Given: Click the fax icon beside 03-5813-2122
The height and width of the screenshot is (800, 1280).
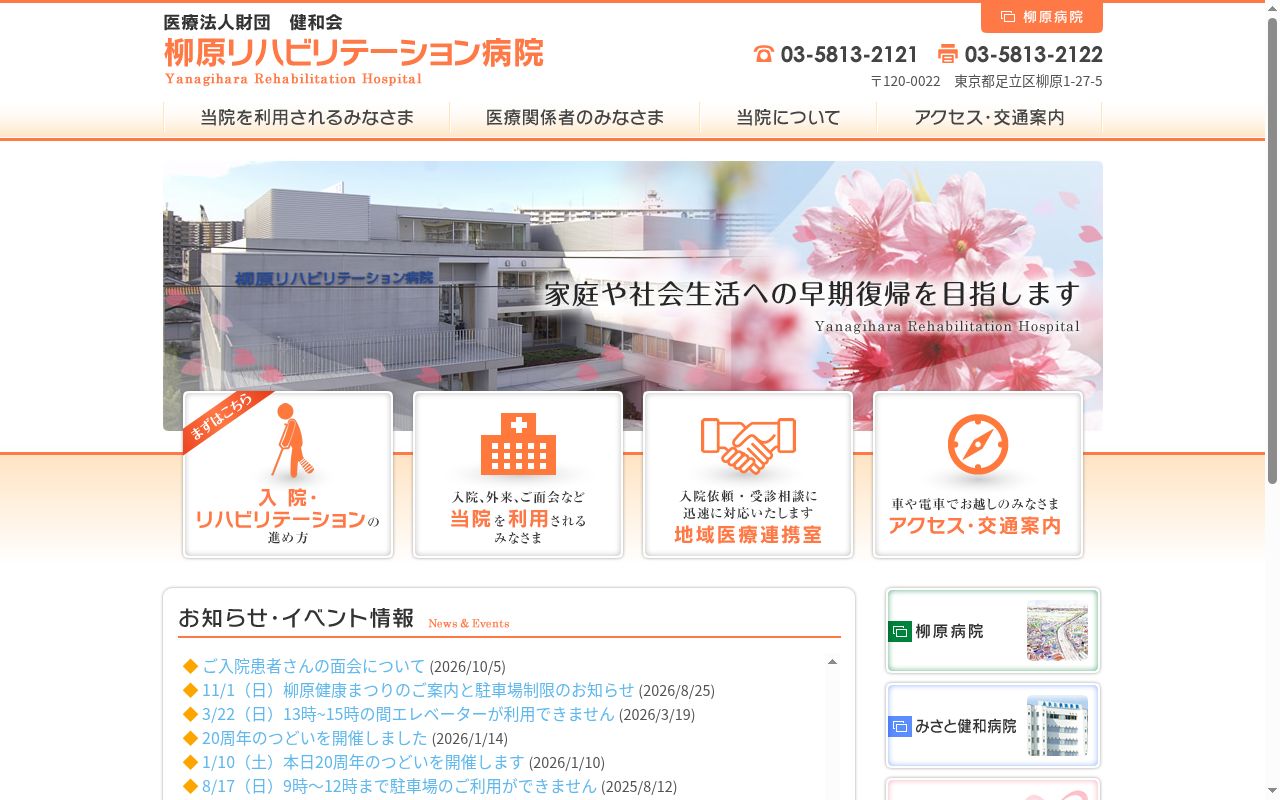Looking at the screenshot, I should 948,54.
